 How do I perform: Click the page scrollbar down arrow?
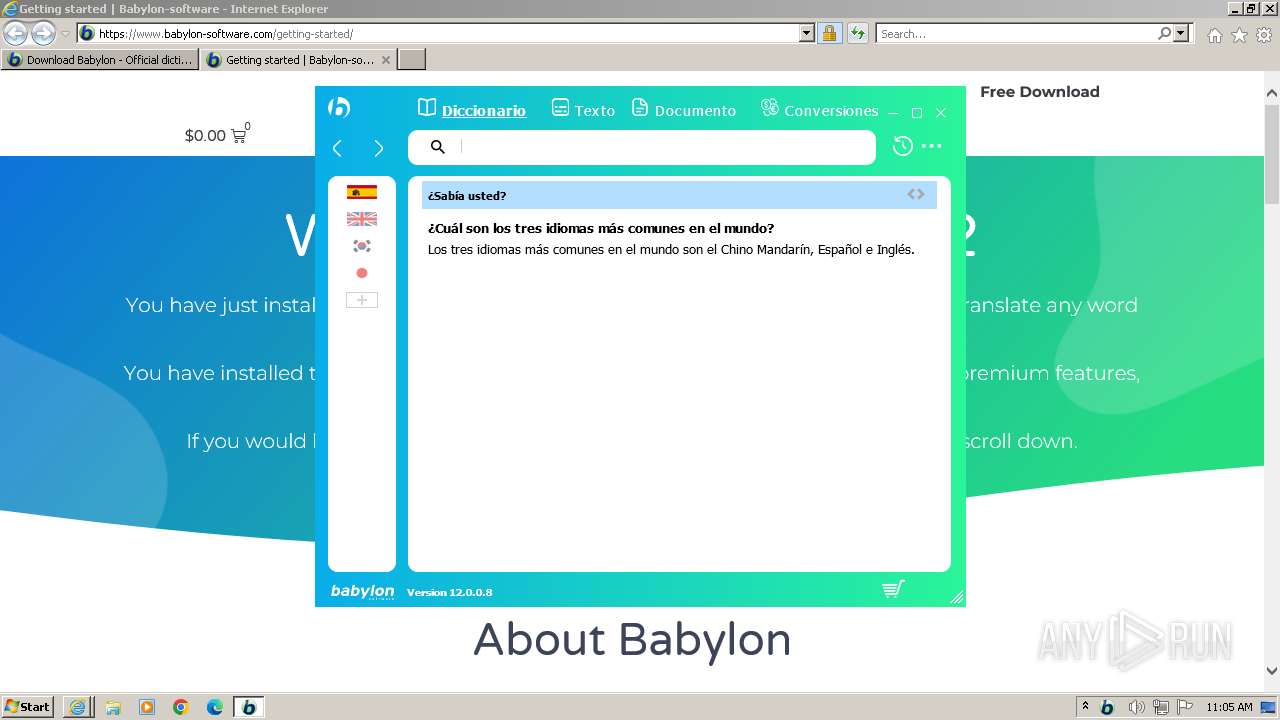[1272, 671]
